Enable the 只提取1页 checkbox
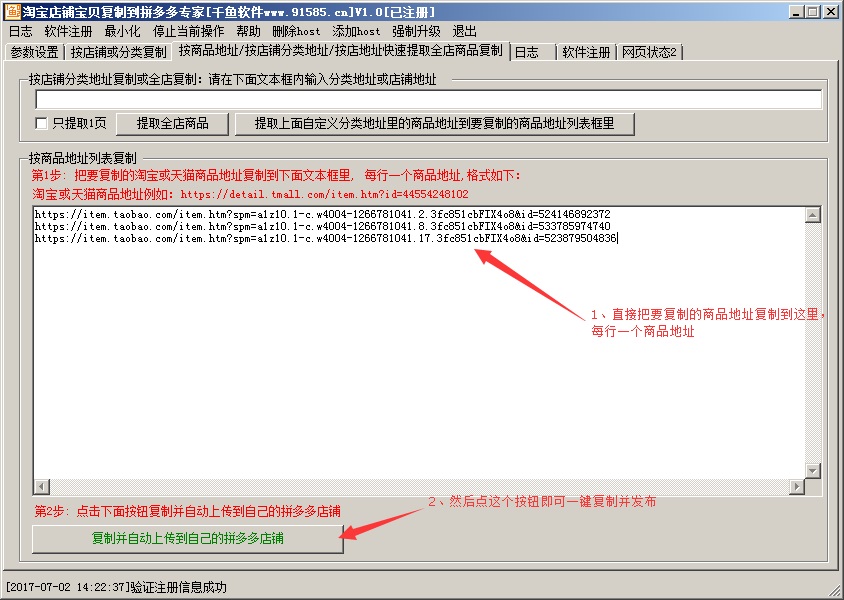This screenshot has height=600, width=844. [x=41, y=123]
